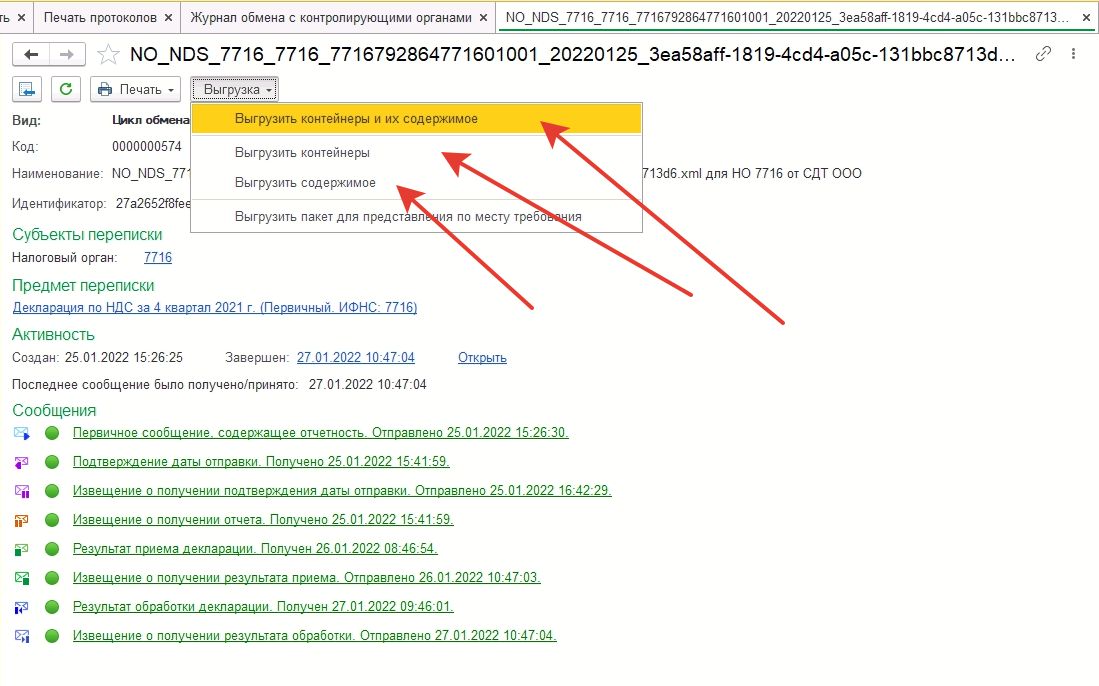Open Результат приема декларации message link
The image size is (1099, 686).
(x=255, y=549)
